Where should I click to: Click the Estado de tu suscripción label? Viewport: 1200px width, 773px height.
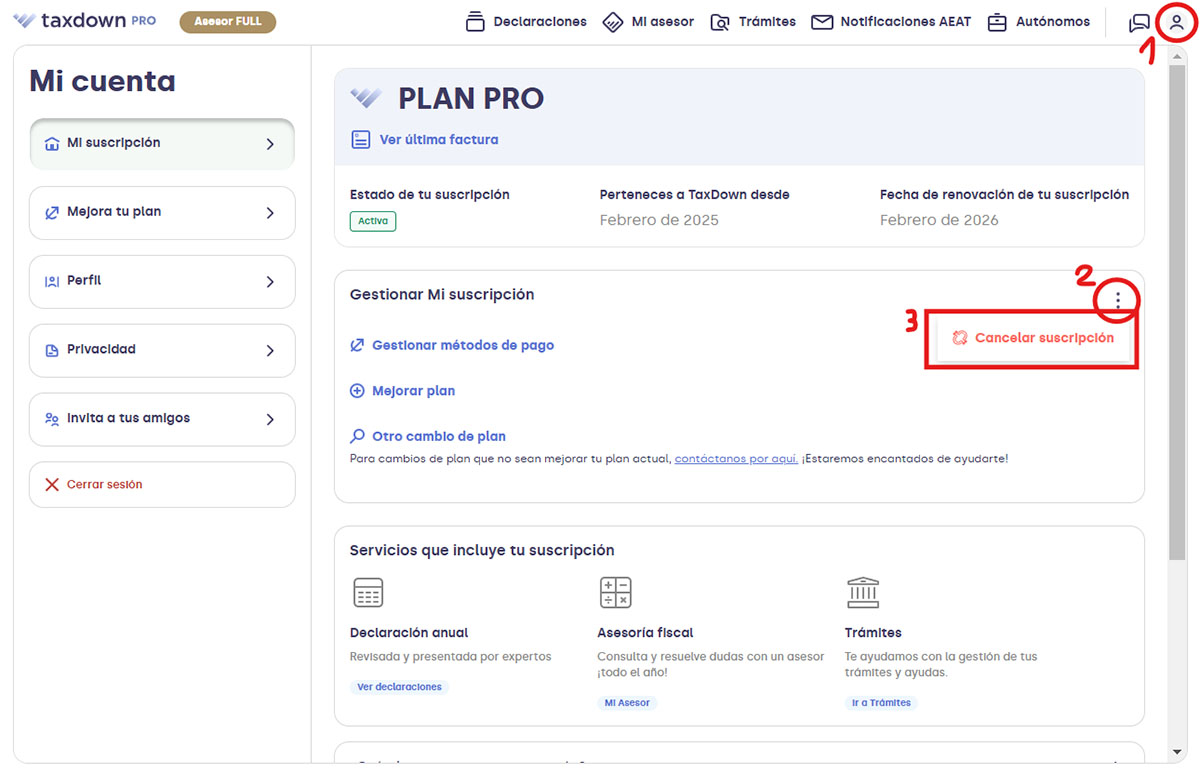tap(430, 195)
